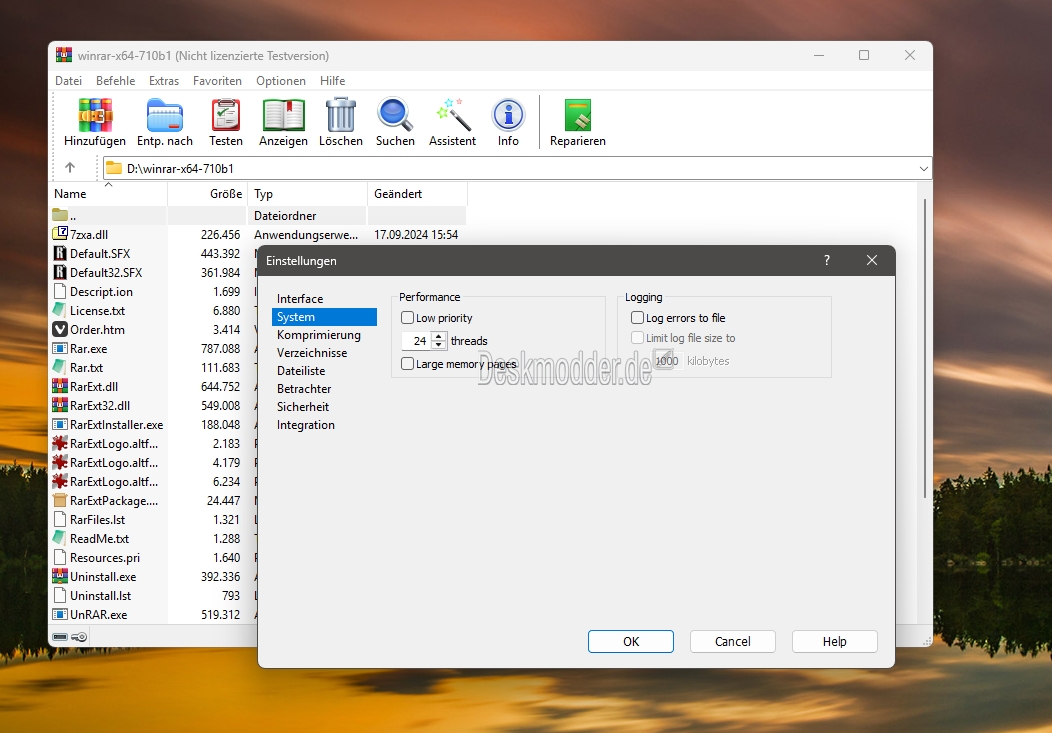Click the threads number input field
The image size is (1052, 733).
[x=417, y=341]
